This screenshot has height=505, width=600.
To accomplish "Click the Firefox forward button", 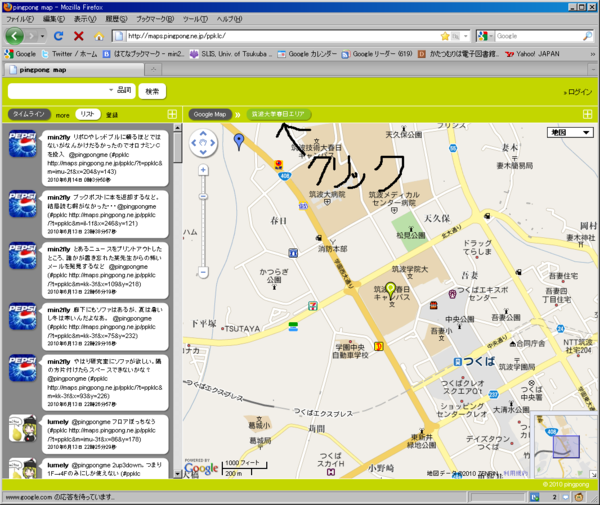I will [31, 36].
